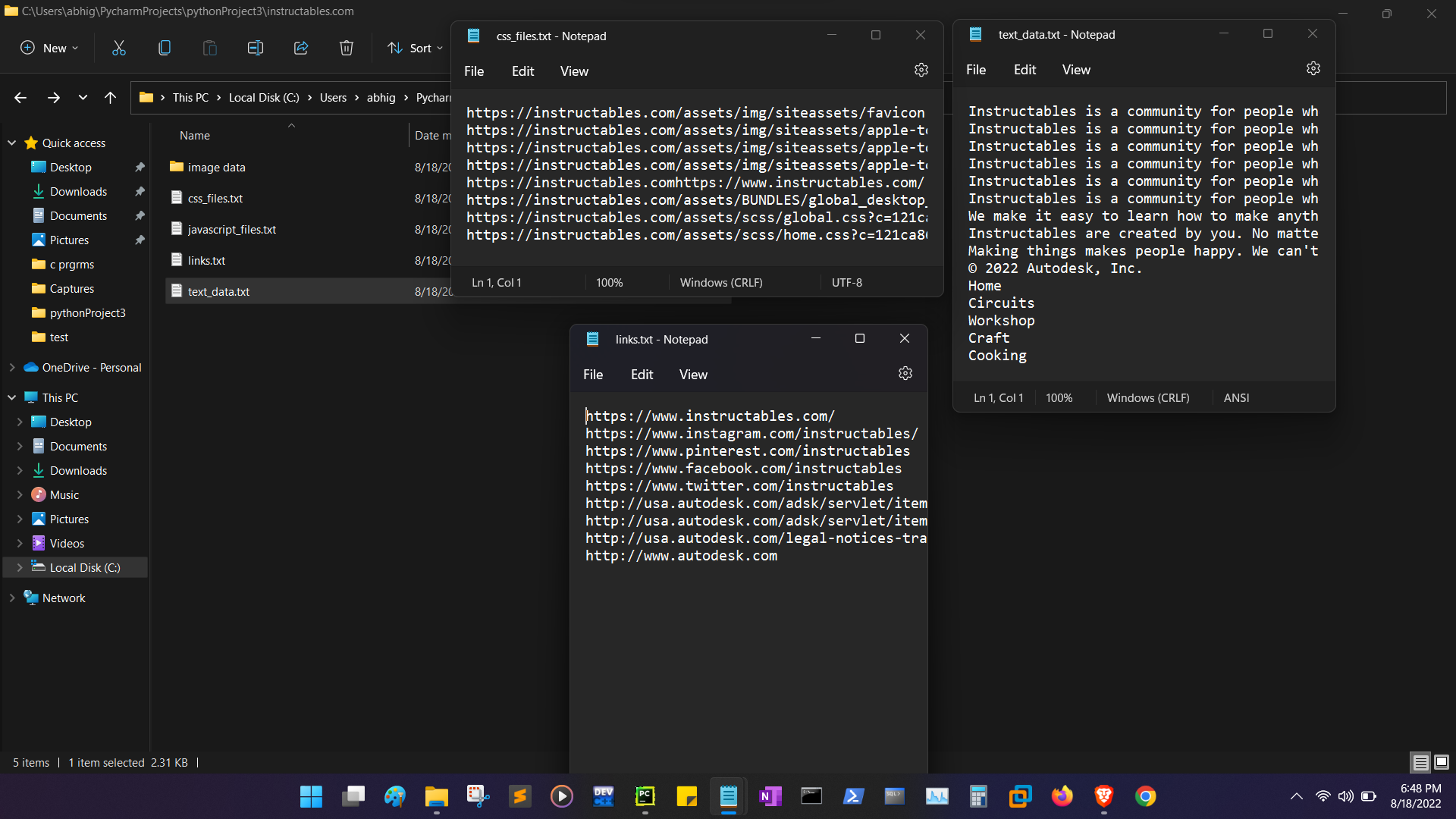Open PyCharm from the taskbar
Viewport: 1456px width, 819px height.
[x=645, y=796]
